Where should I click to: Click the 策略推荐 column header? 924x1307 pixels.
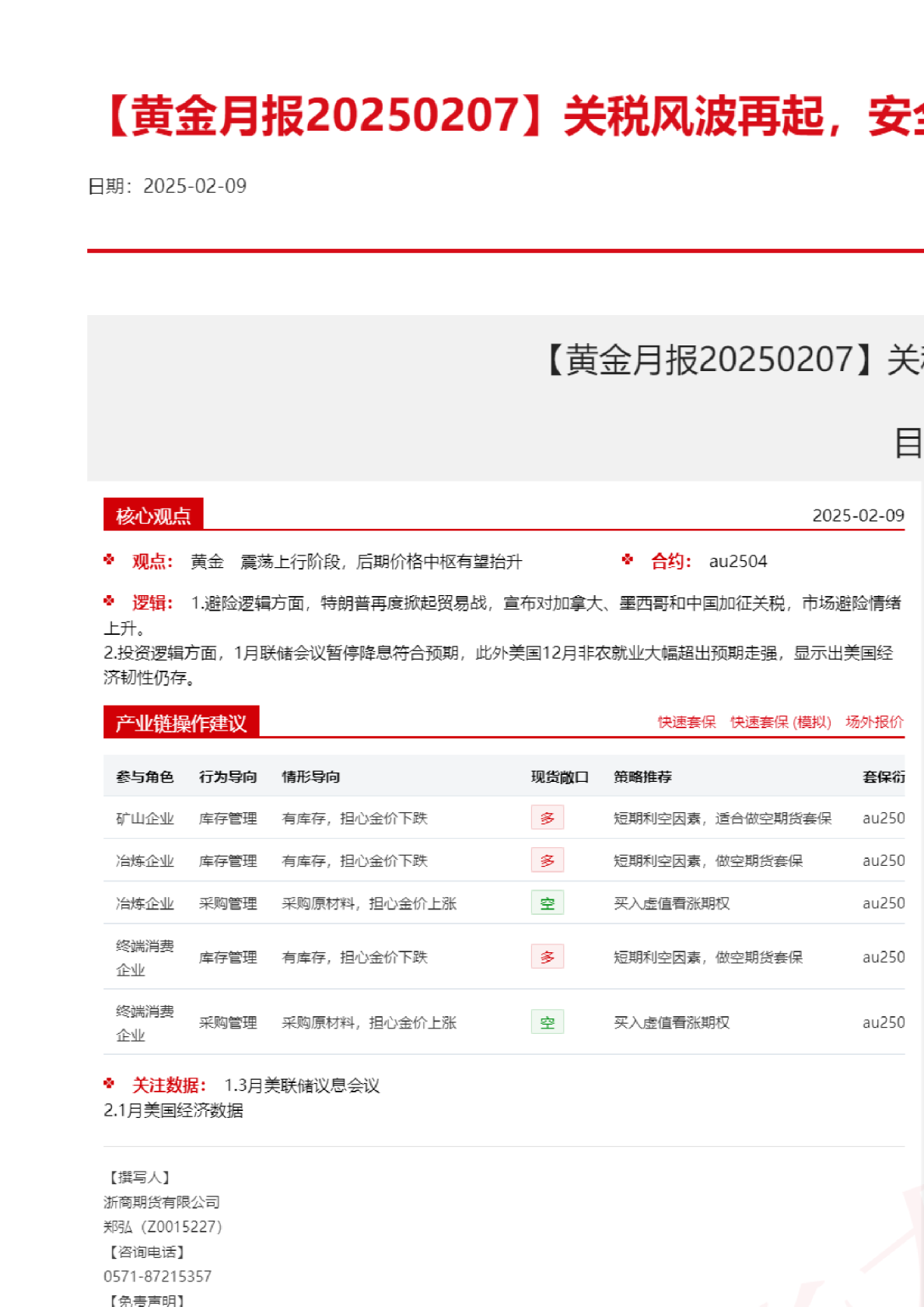click(x=642, y=776)
